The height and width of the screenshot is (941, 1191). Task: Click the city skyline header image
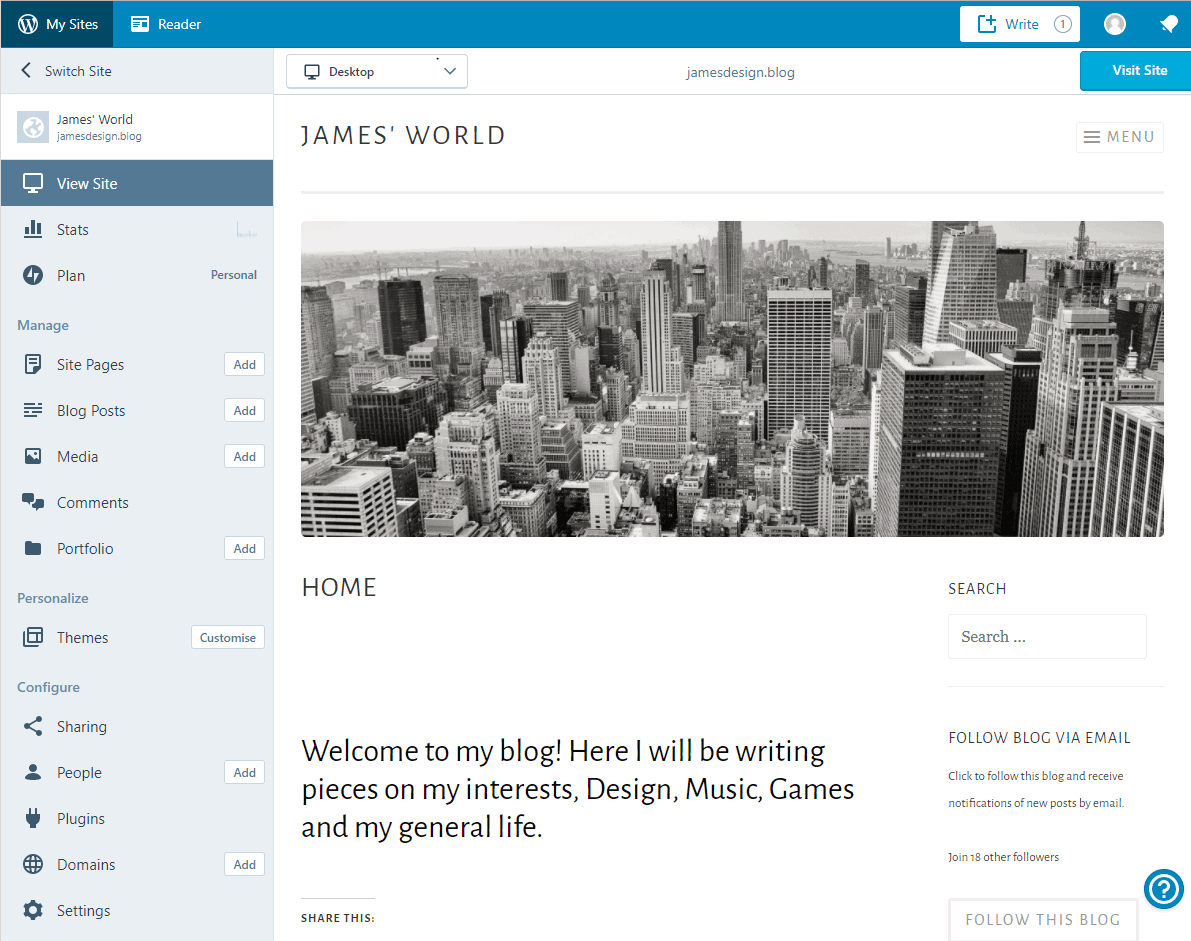732,379
